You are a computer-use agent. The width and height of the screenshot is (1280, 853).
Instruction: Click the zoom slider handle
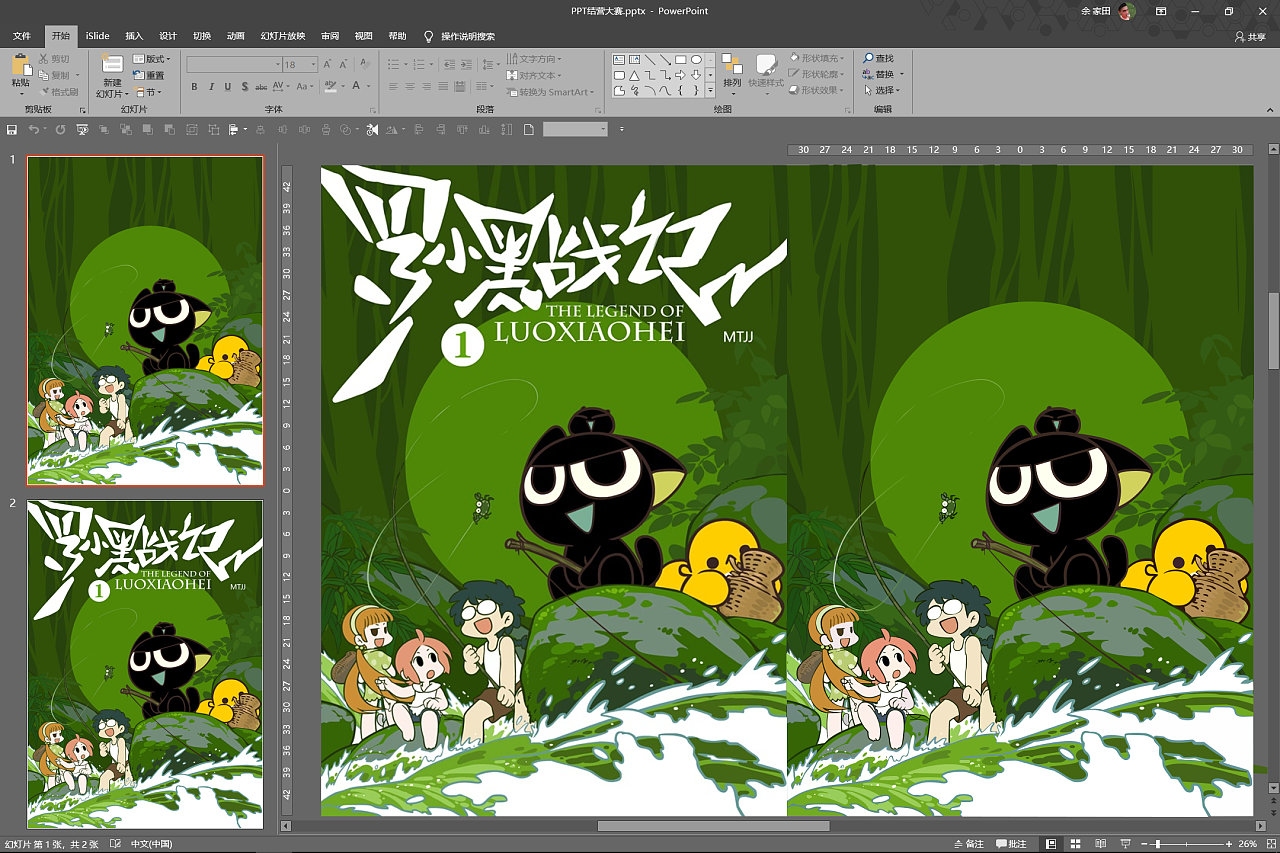coord(1158,844)
